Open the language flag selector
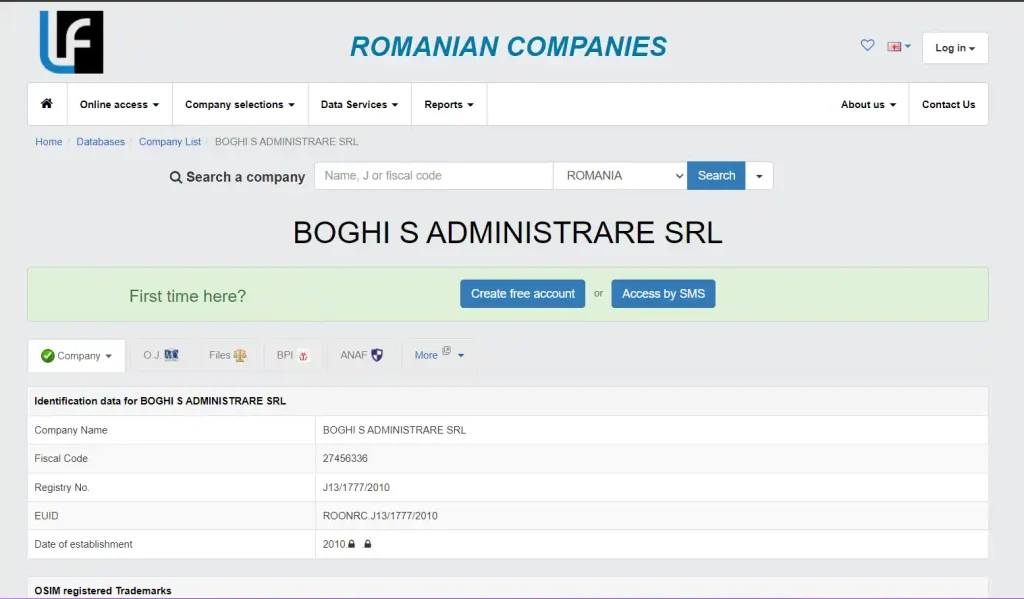This screenshot has height=599, width=1024. click(x=898, y=47)
